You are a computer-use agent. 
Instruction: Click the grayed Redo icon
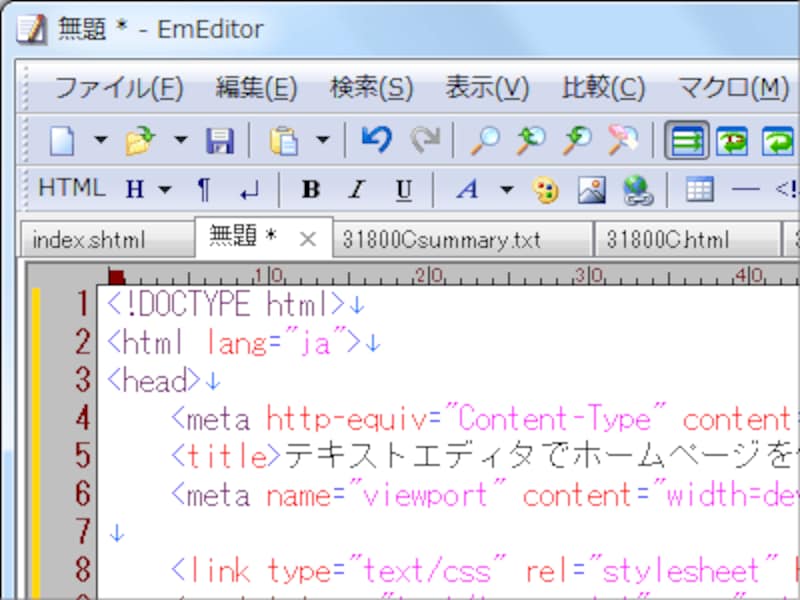tap(424, 140)
